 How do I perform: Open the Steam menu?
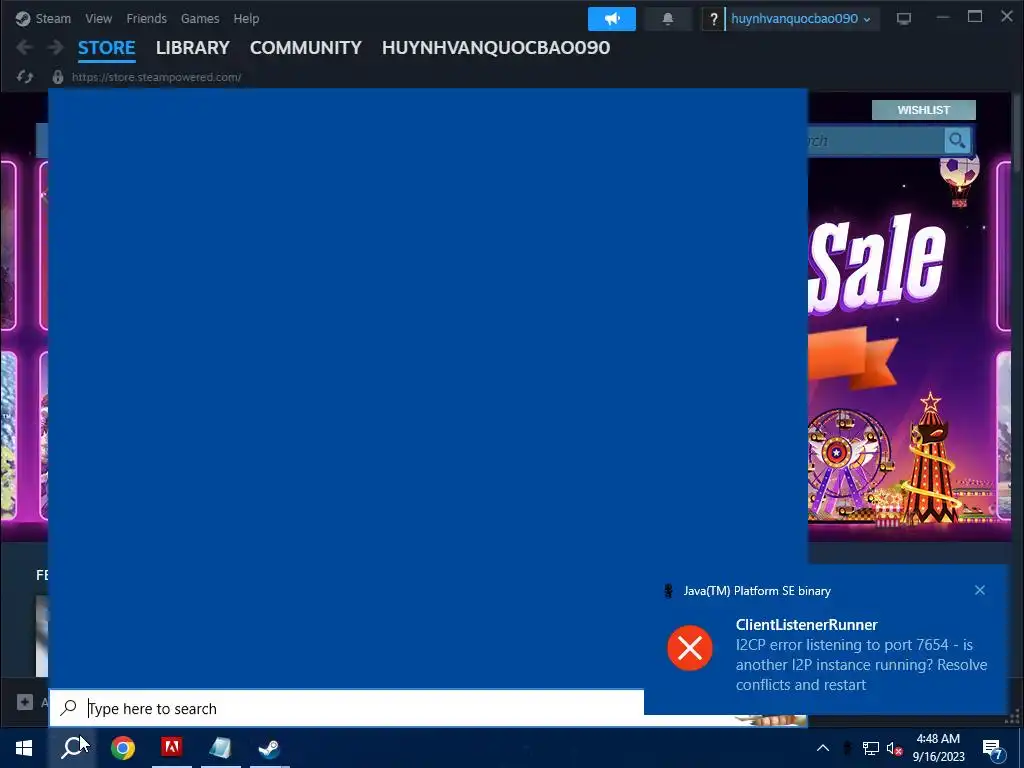(x=44, y=18)
